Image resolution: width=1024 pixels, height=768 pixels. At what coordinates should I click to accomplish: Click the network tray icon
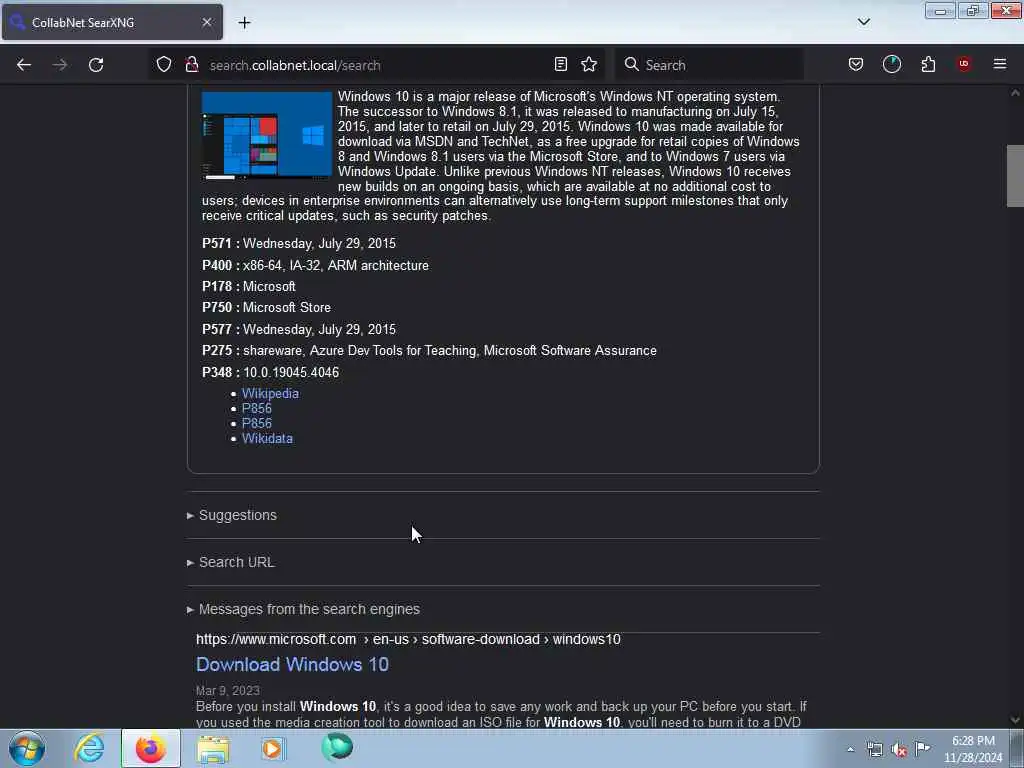pyautogui.click(x=875, y=750)
